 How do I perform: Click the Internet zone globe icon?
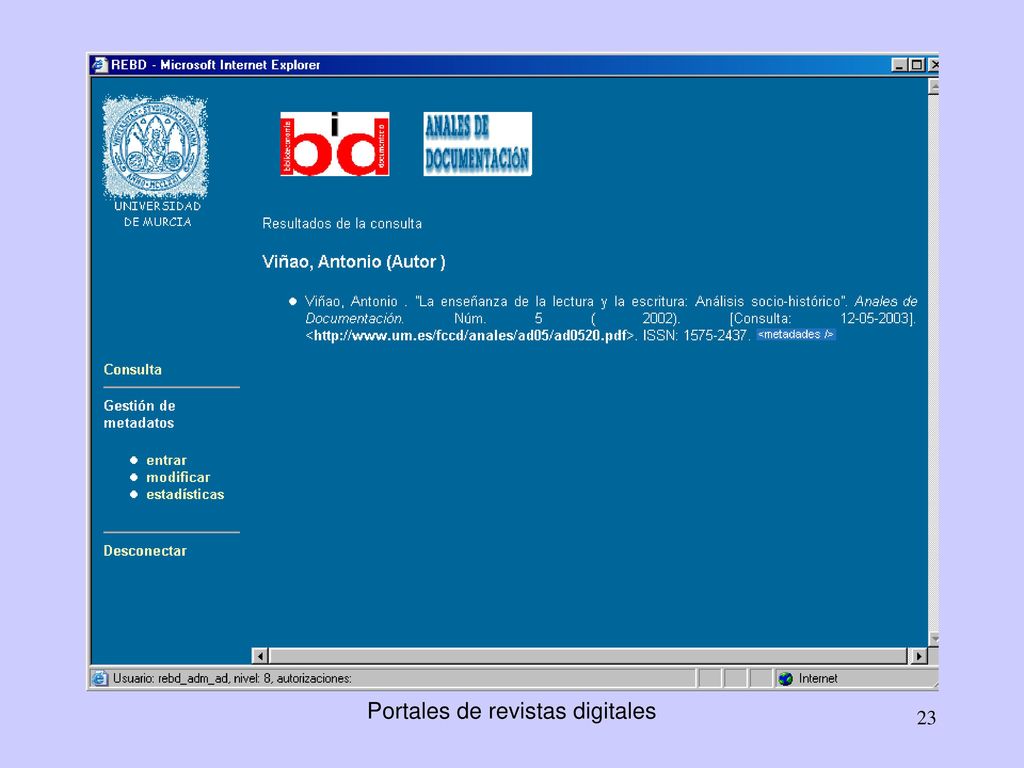[786, 679]
